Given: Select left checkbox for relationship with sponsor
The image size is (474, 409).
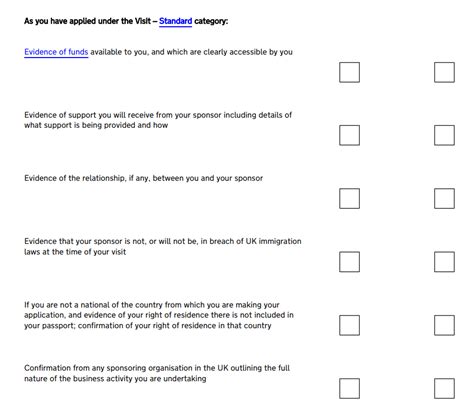Looking at the screenshot, I should tap(349, 198).
